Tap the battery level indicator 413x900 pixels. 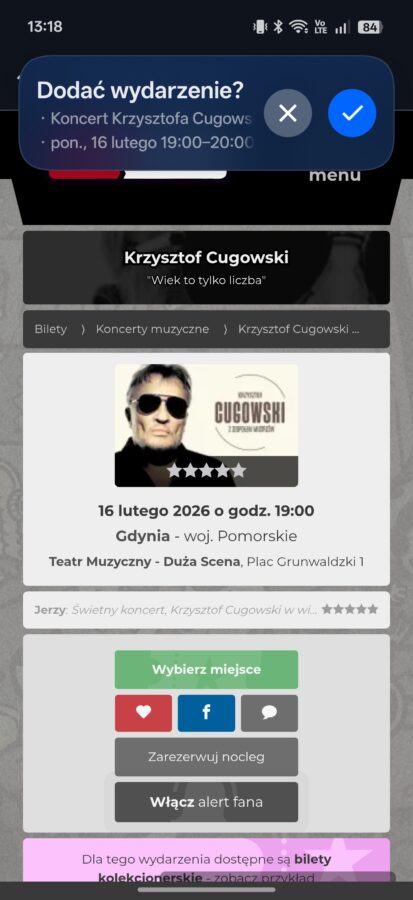click(370, 27)
